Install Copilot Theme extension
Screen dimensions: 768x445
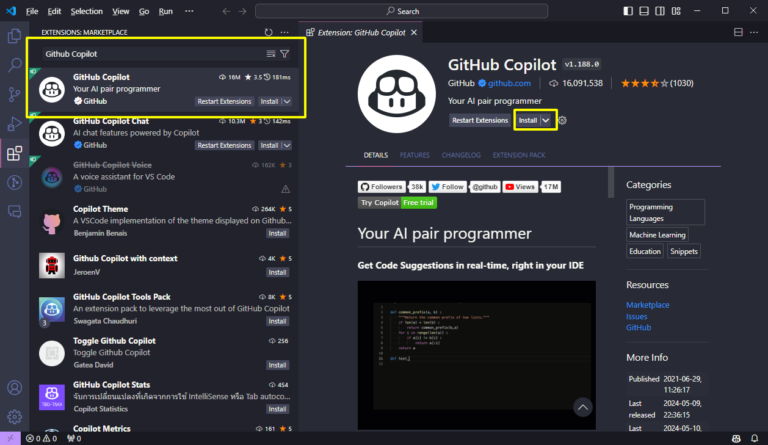277,234
